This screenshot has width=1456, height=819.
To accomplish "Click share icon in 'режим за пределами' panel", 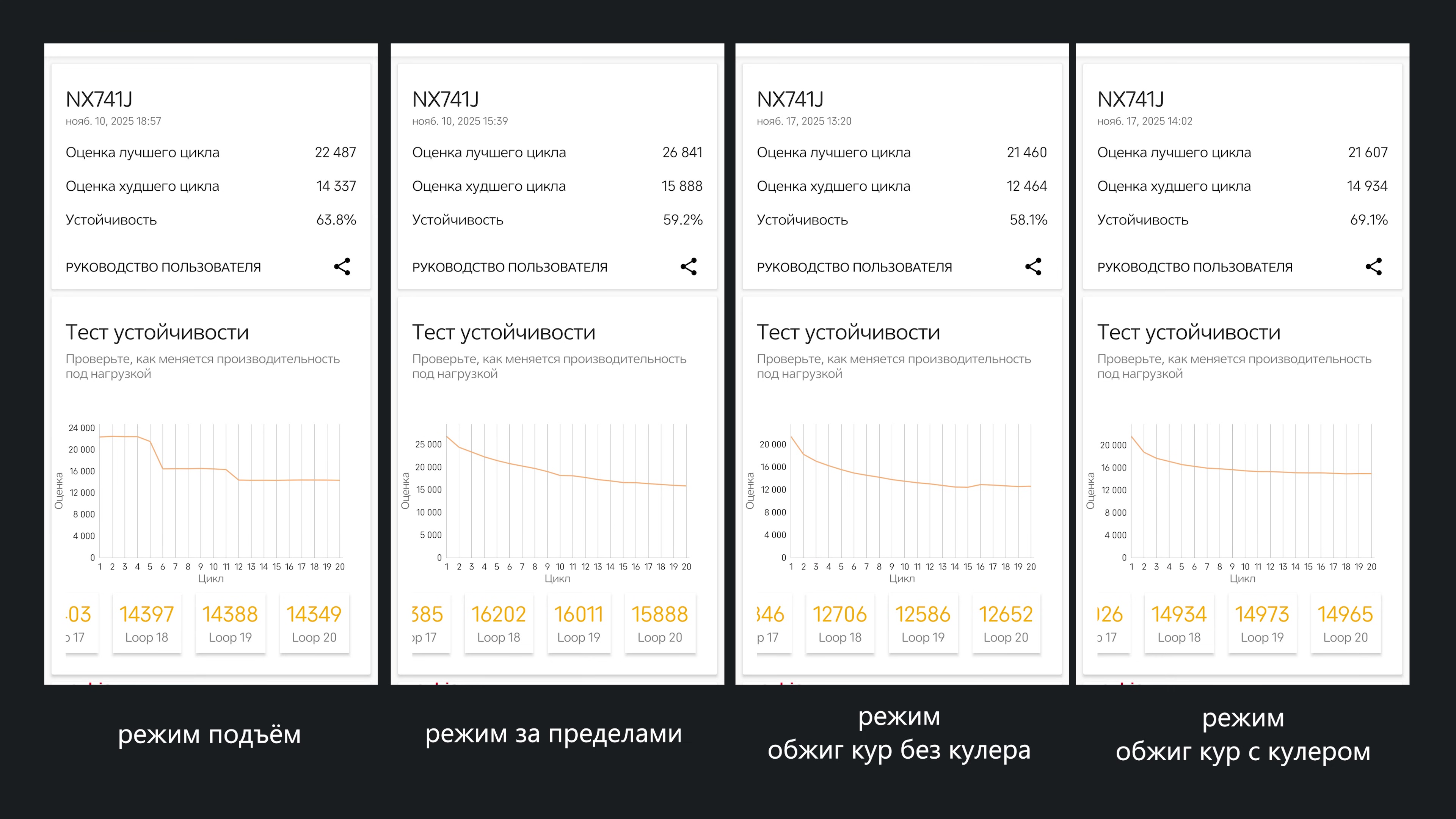I will coord(689,267).
